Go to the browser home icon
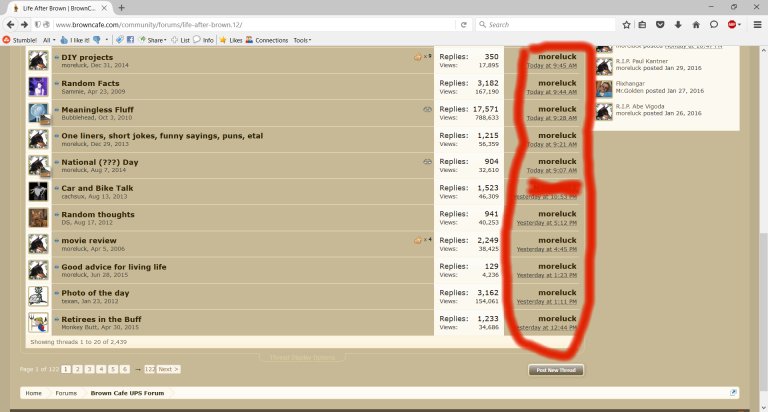The width and height of the screenshot is (768, 412). click(696, 24)
